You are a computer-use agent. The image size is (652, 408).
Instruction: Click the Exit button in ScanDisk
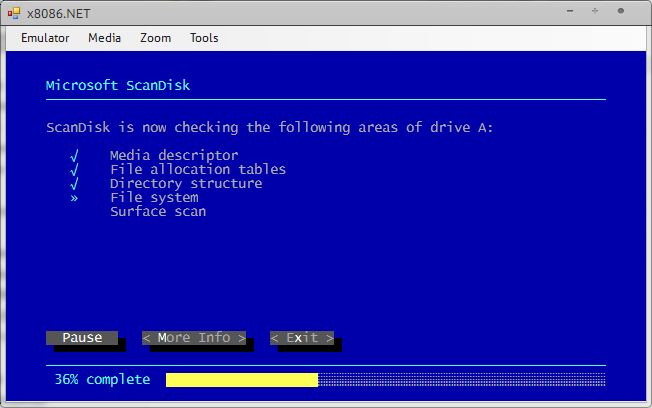(302, 338)
